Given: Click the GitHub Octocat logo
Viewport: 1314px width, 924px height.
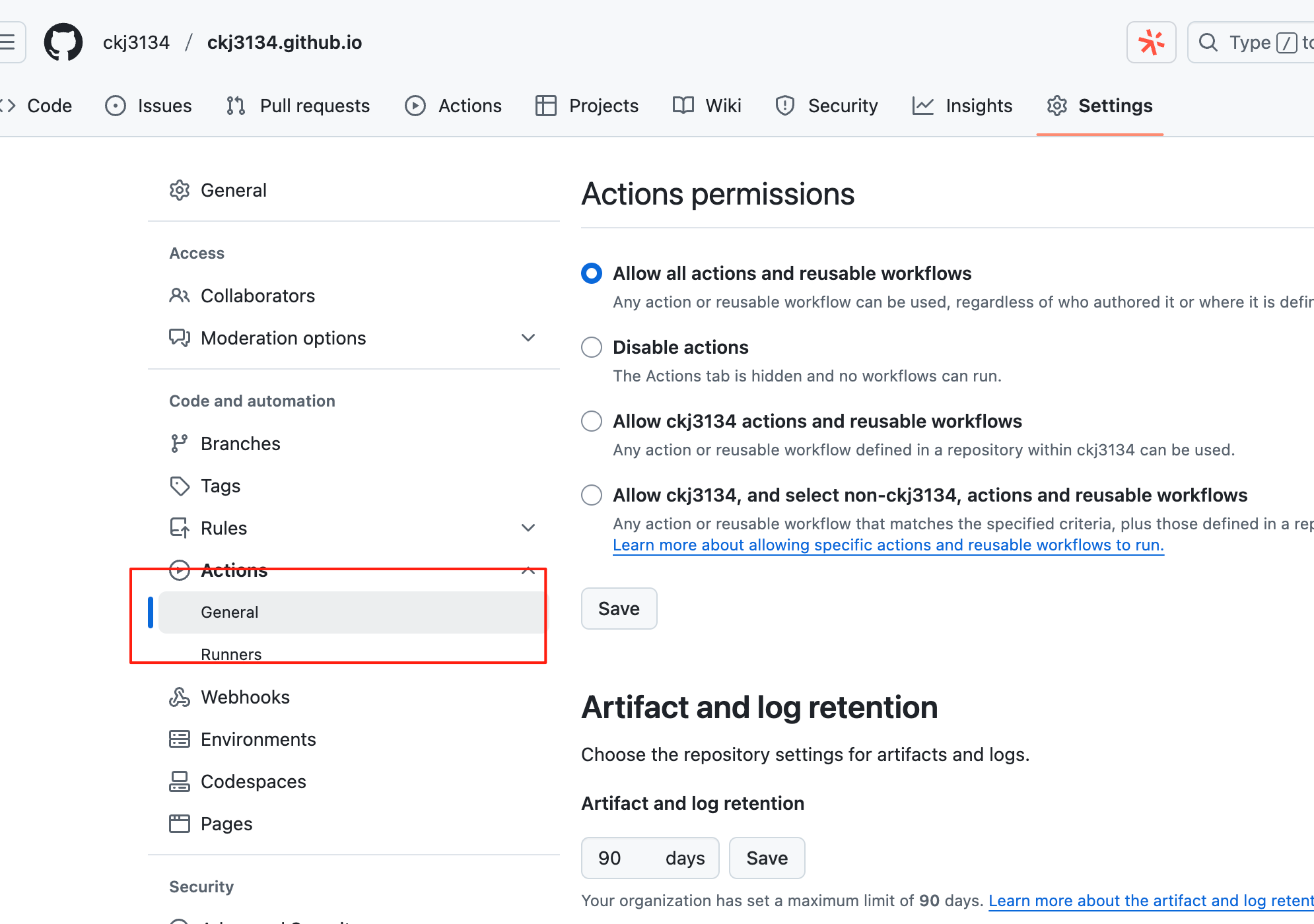Looking at the screenshot, I should pos(63,42).
